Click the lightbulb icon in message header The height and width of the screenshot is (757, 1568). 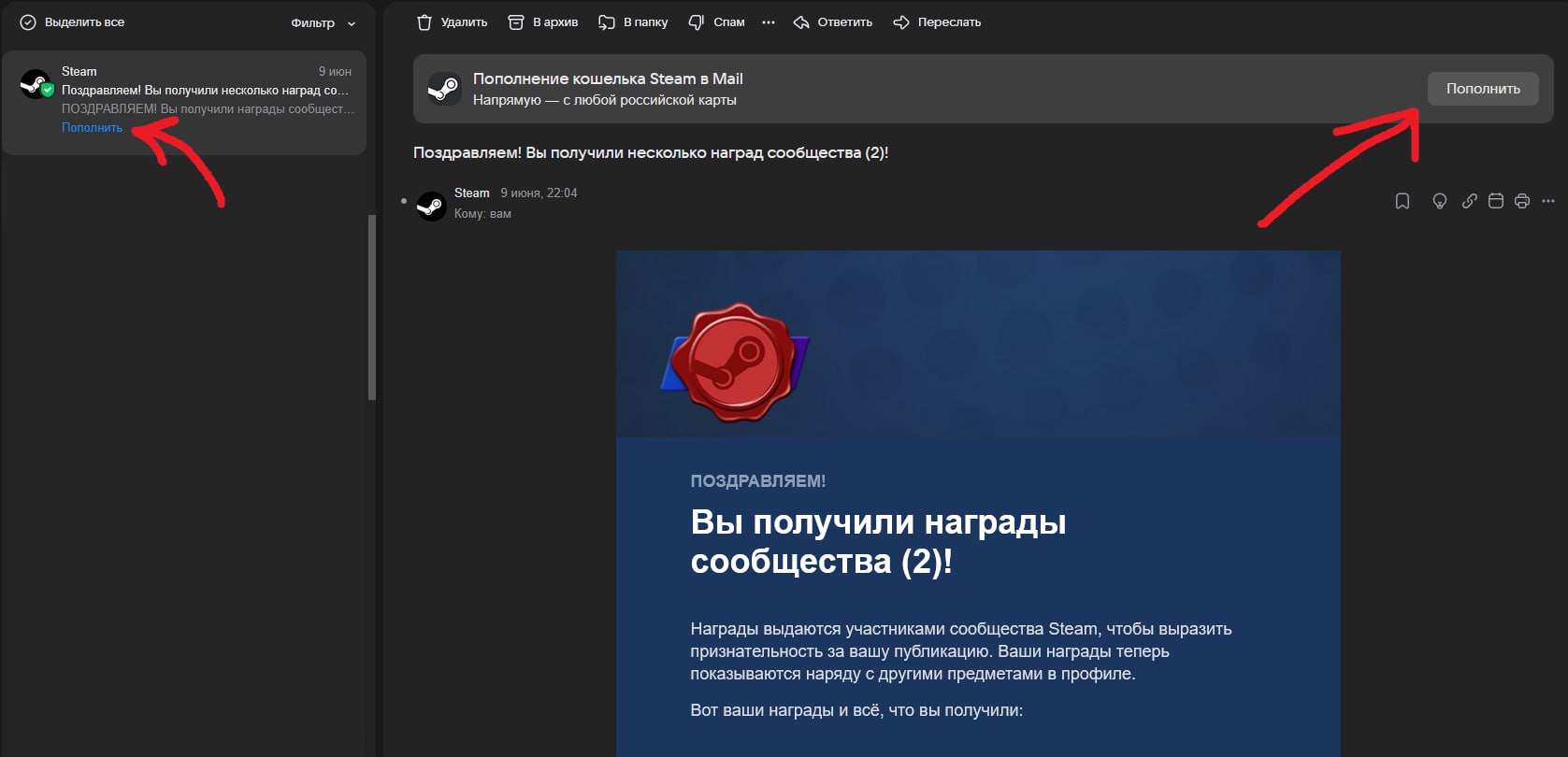(x=1440, y=201)
